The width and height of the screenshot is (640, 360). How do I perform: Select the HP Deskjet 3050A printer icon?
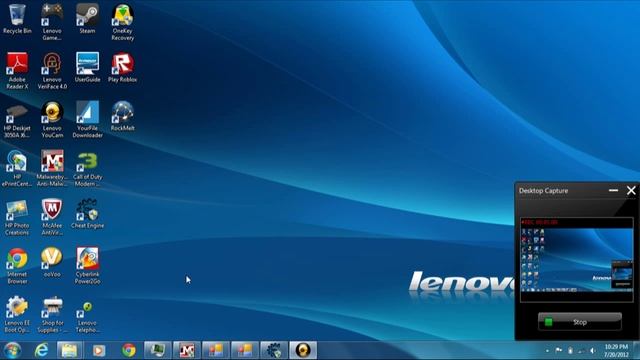tap(17, 119)
